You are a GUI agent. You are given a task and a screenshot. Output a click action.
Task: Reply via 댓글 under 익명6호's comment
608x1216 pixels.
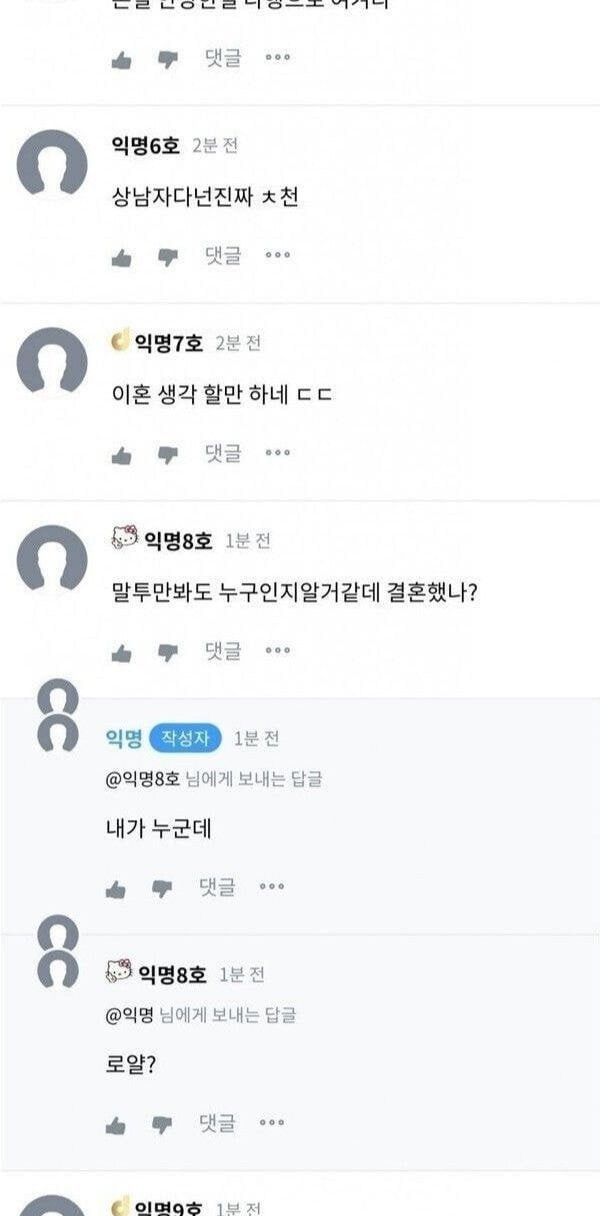[x=223, y=256]
